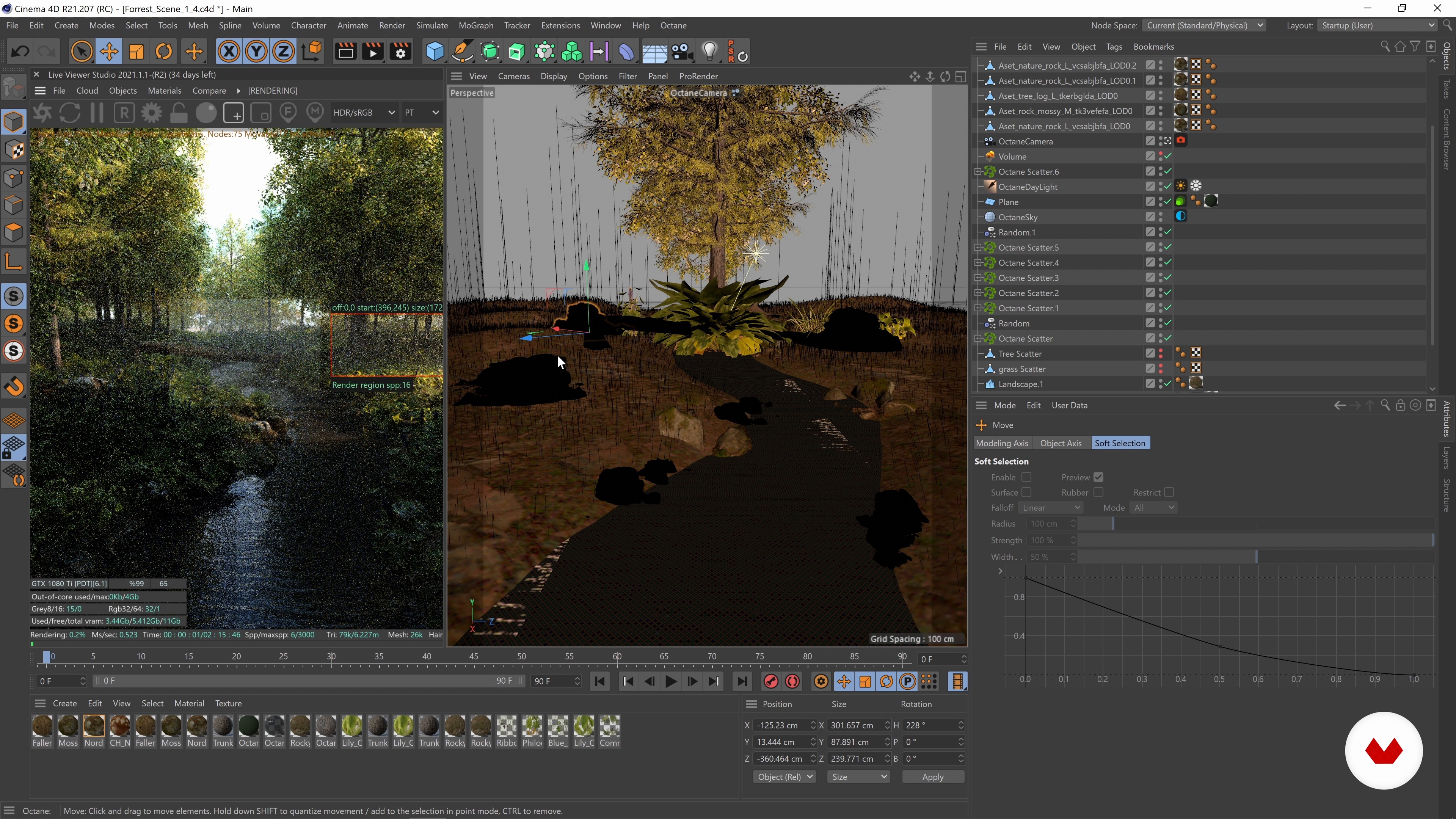Select the Move tool in top toolbar
1456x819 pixels.
pyautogui.click(x=108, y=52)
